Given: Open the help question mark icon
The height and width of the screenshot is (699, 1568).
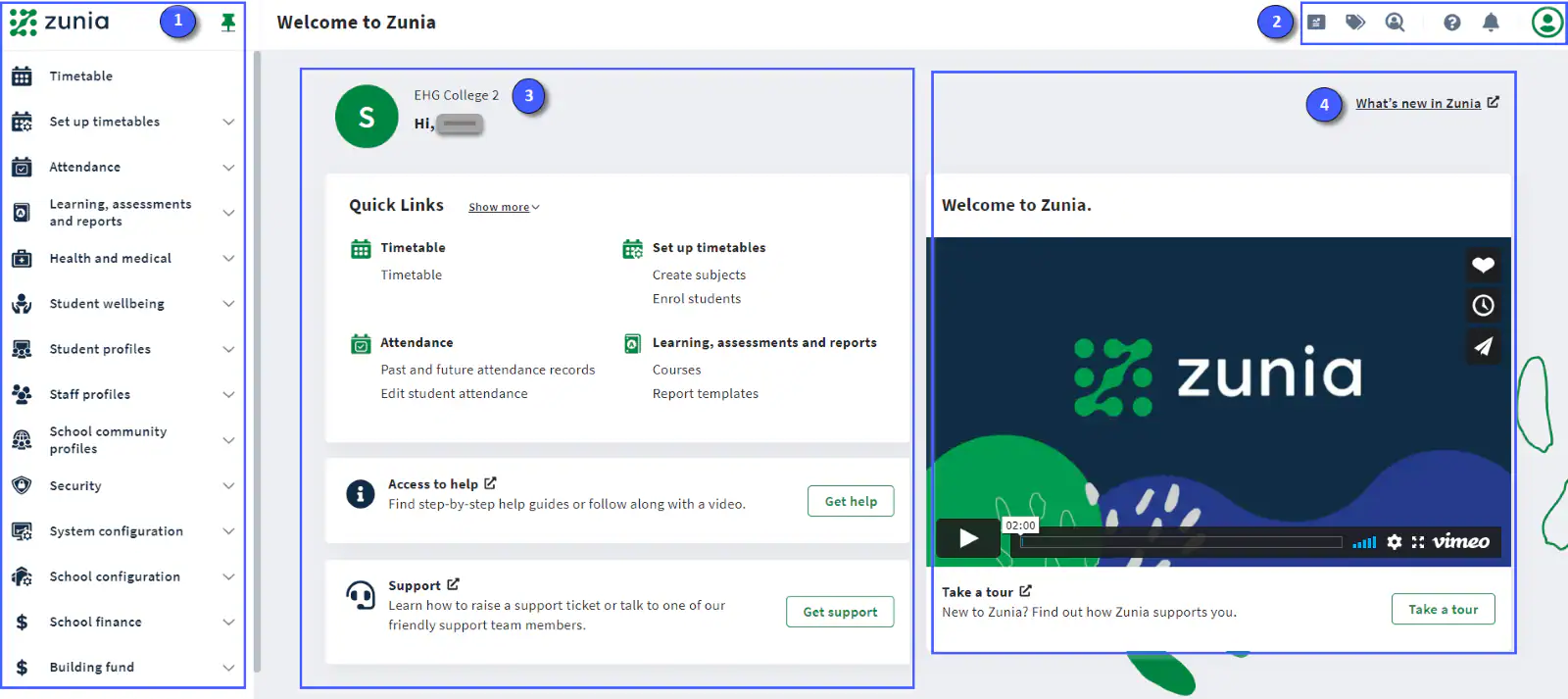Looking at the screenshot, I should (1452, 23).
